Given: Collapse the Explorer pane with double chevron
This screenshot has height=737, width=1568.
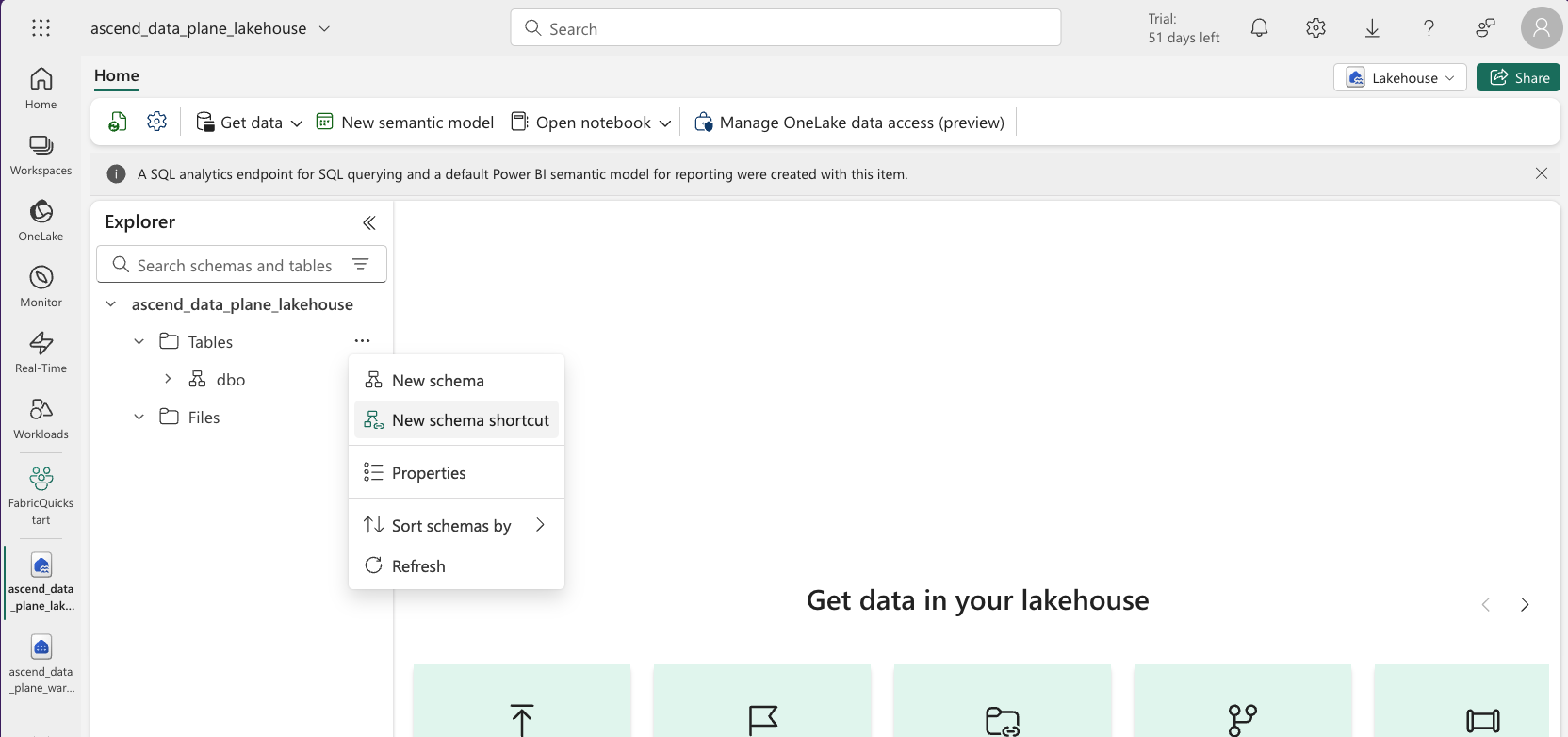Looking at the screenshot, I should [369, 222].
